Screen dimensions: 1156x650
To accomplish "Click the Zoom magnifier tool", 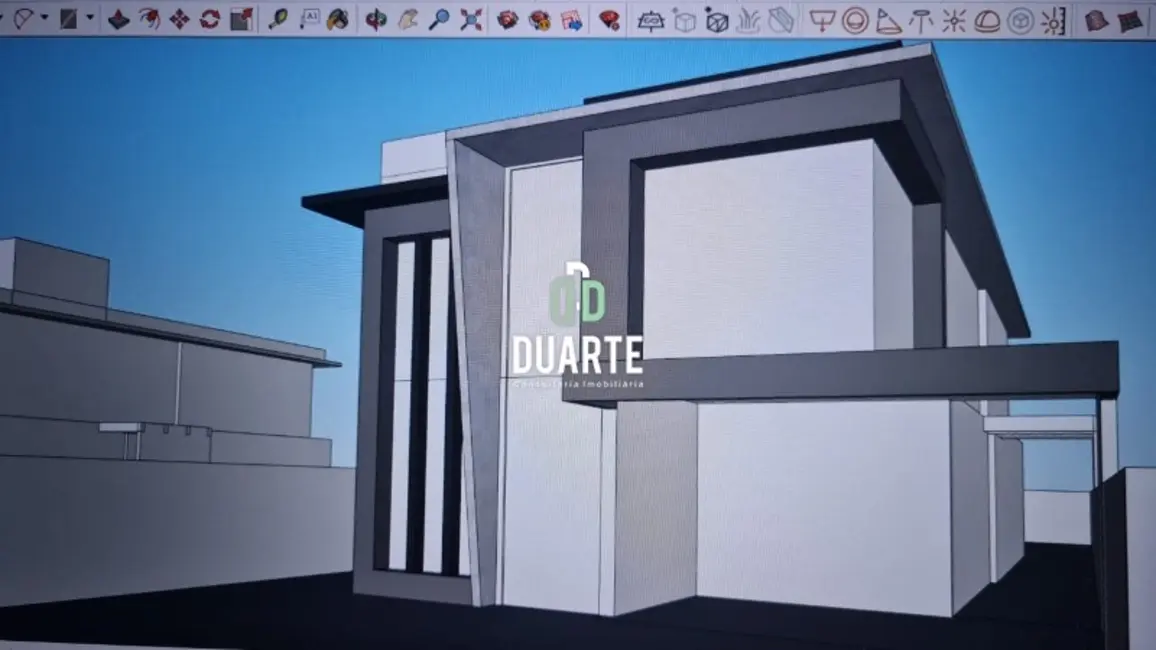I will [439, 18].
